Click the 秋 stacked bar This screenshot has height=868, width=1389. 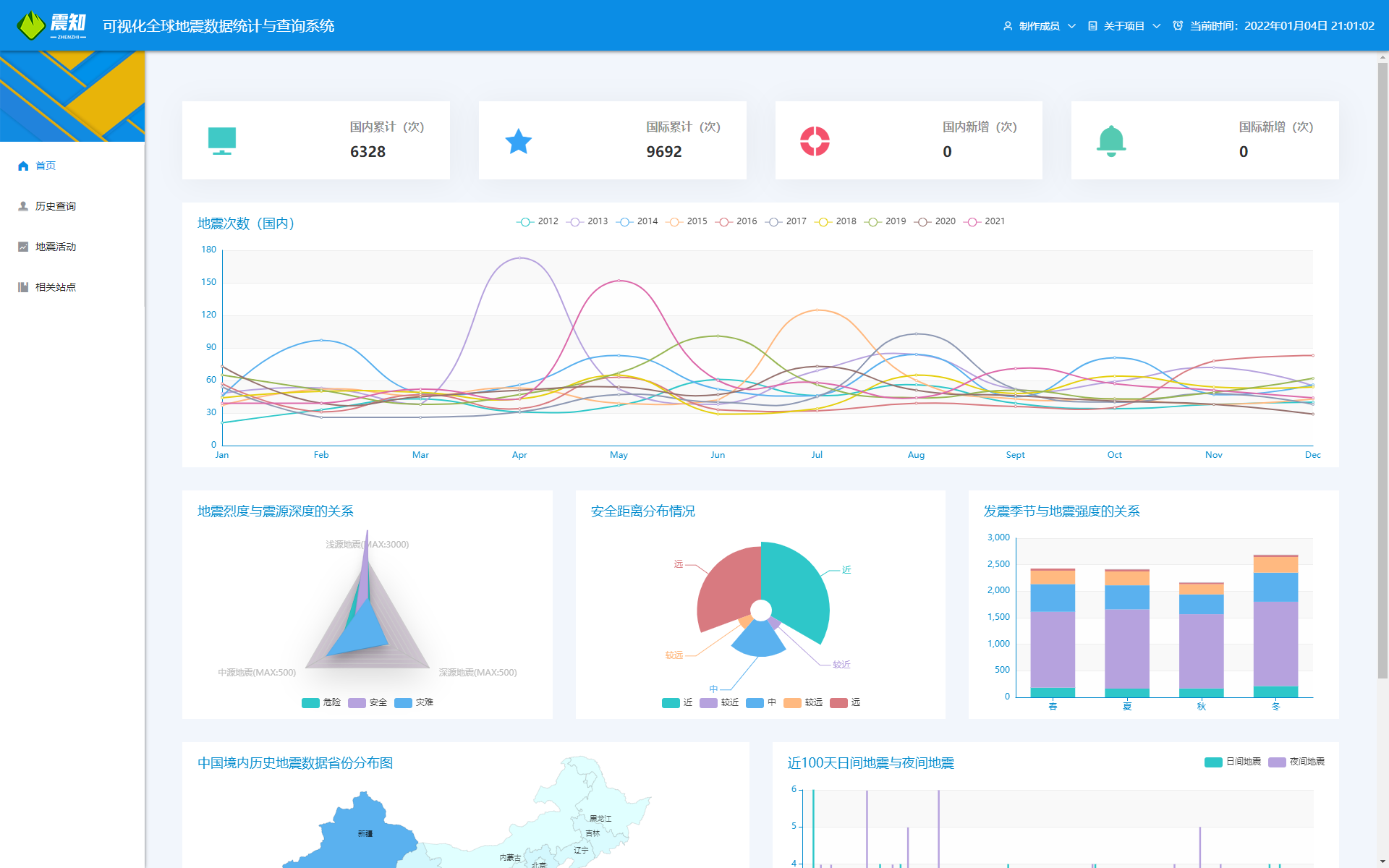point(1202,640)
